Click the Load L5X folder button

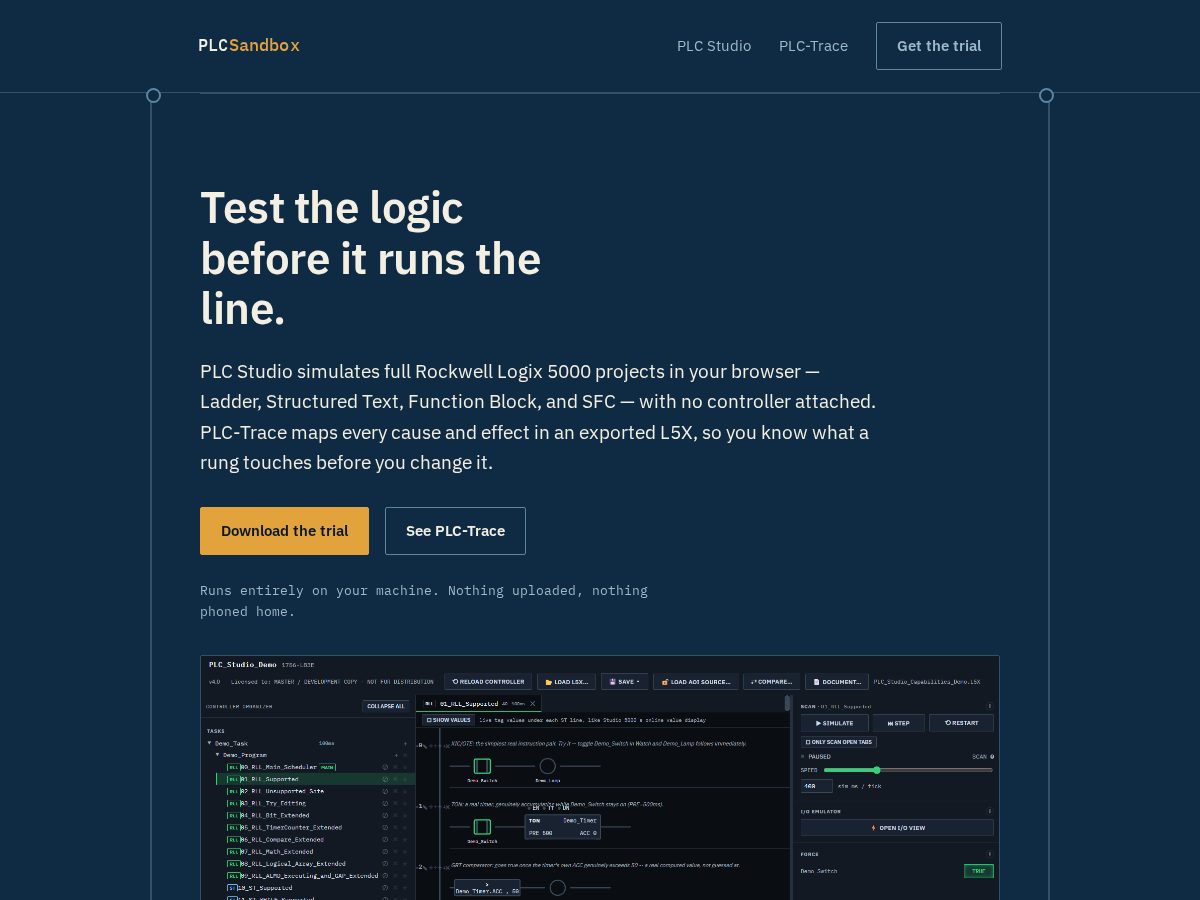pyautogui.click(x=566, y=682)
